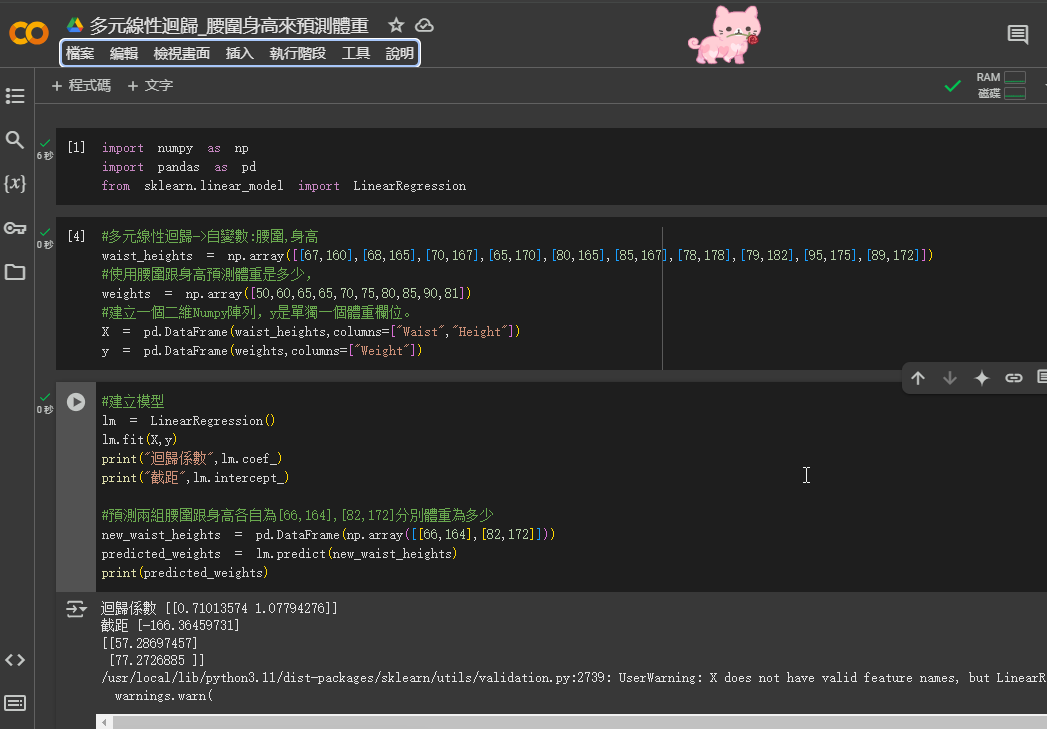Open the secrets key panel
The width and height of the screenshot is (1047, 729).
pos(15,228)
